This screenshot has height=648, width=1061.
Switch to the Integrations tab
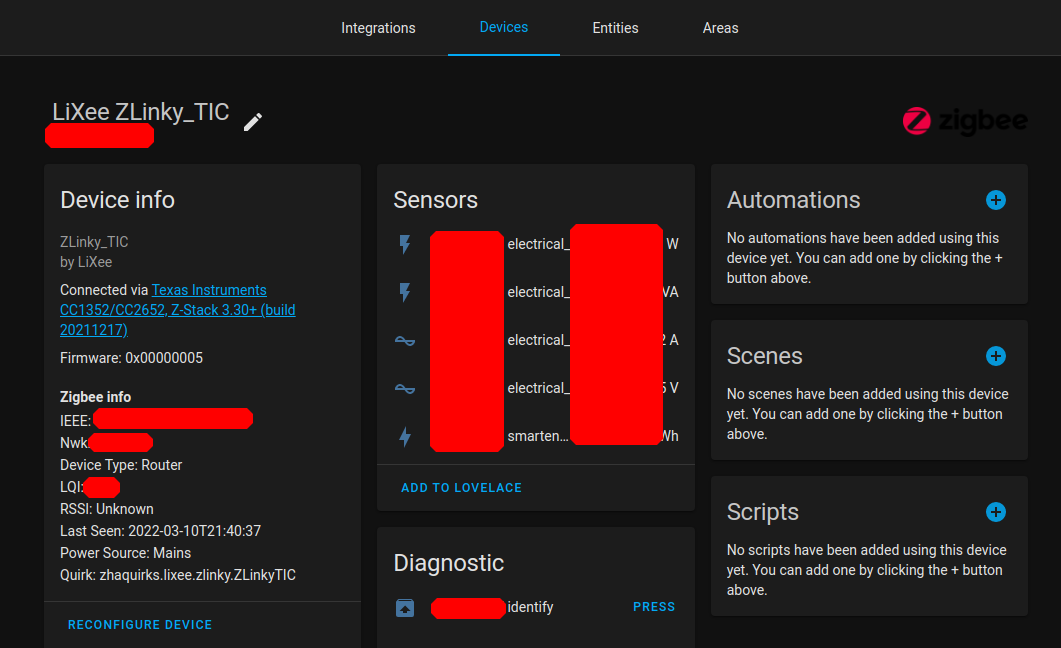pyautogui.click(x=378, y=28)
